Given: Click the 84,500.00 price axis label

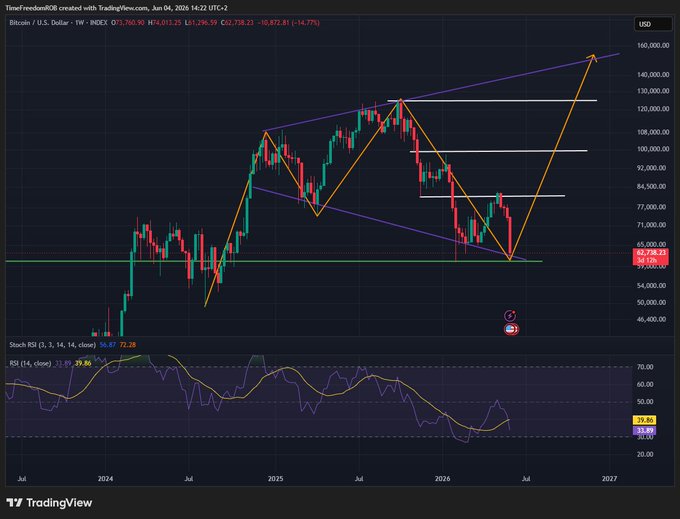Looking at the screenshot, I should pyautogui.click(x=653, y=186).
